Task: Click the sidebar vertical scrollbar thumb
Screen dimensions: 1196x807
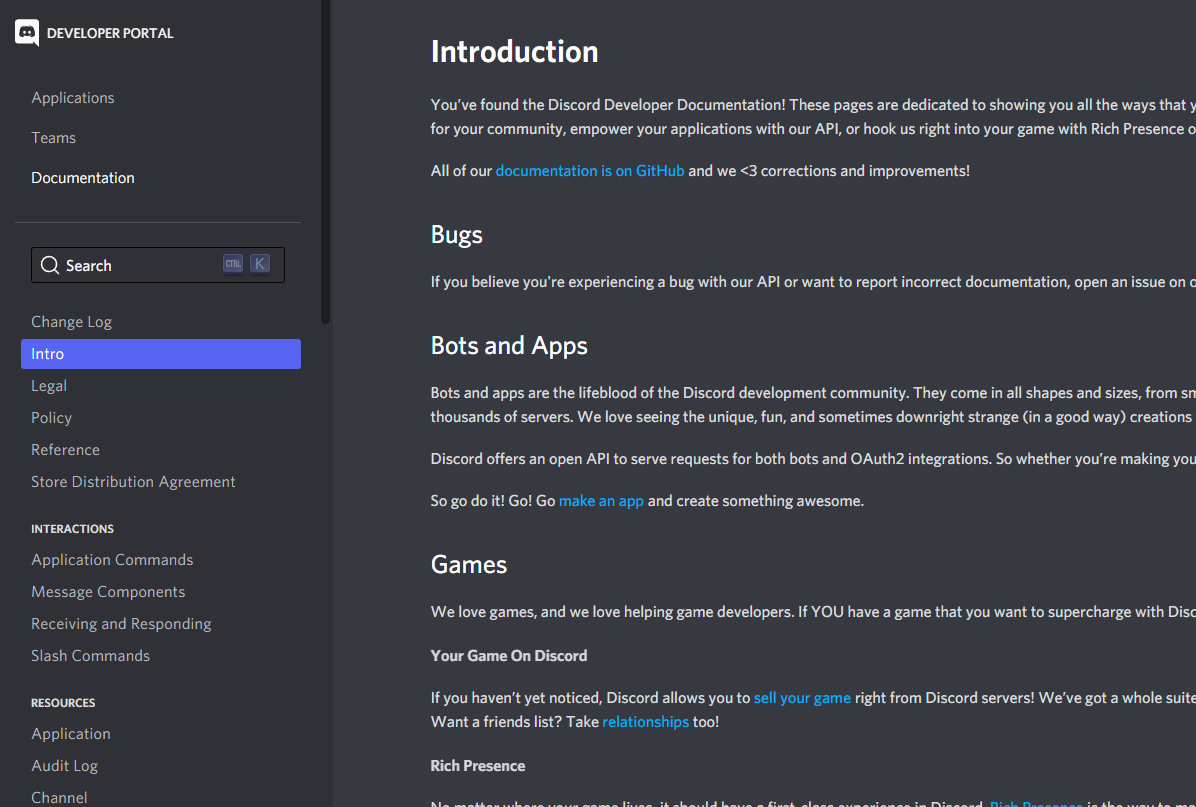Action: point(326,160)
